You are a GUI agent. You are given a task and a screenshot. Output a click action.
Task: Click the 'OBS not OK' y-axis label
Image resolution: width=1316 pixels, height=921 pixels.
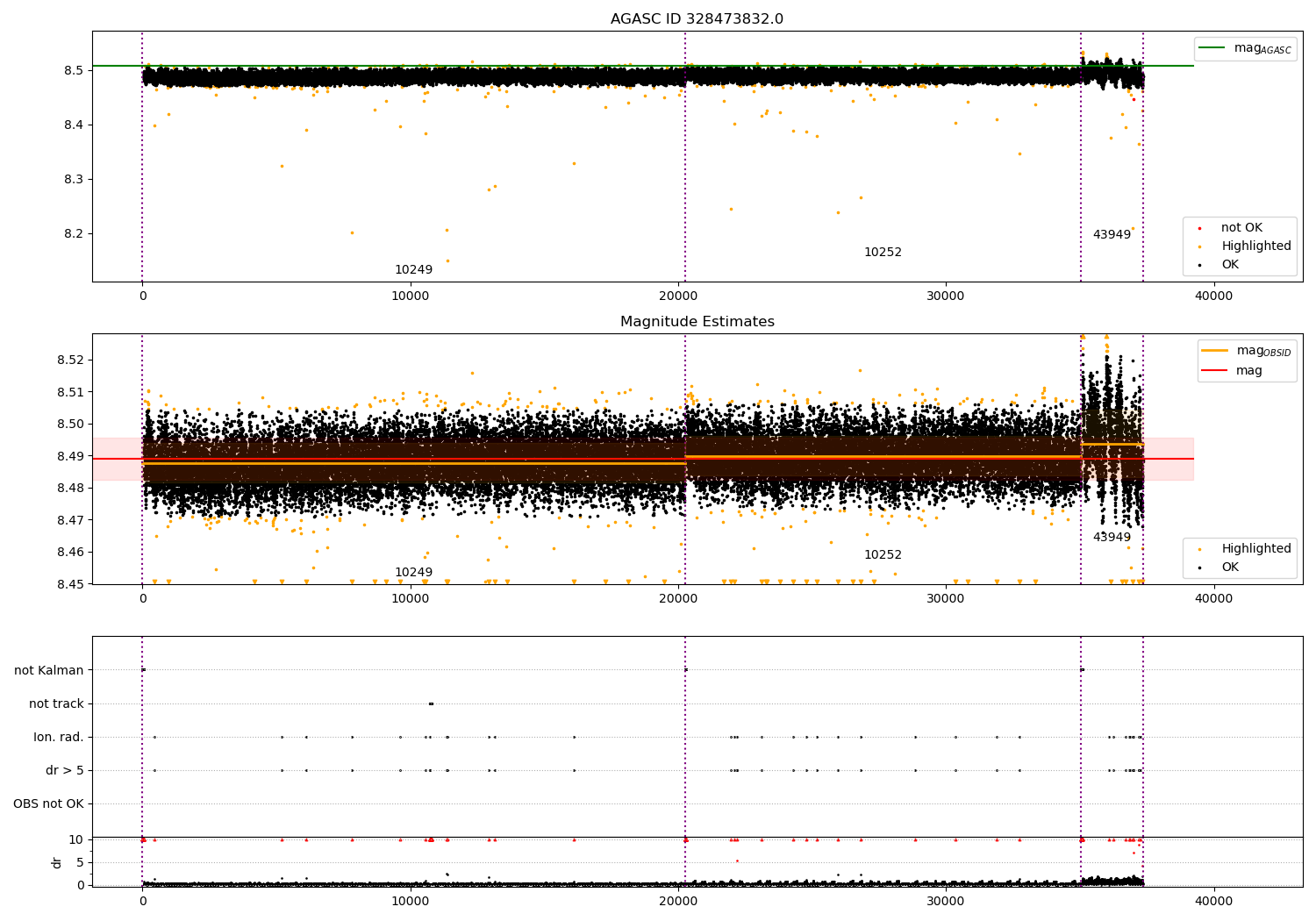pos(48,804)
